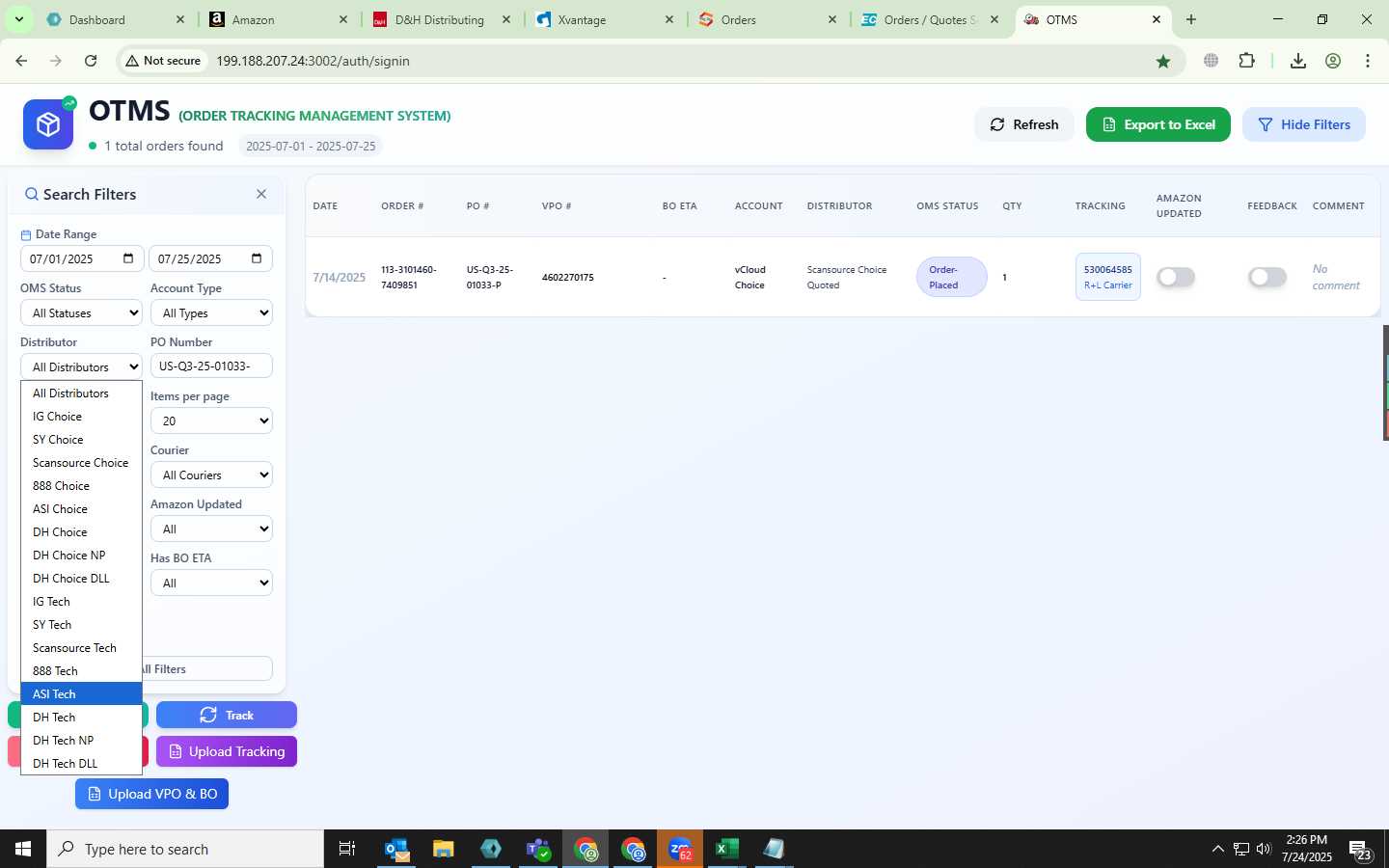Click the OTMS package logo icon

click(48, 124)
